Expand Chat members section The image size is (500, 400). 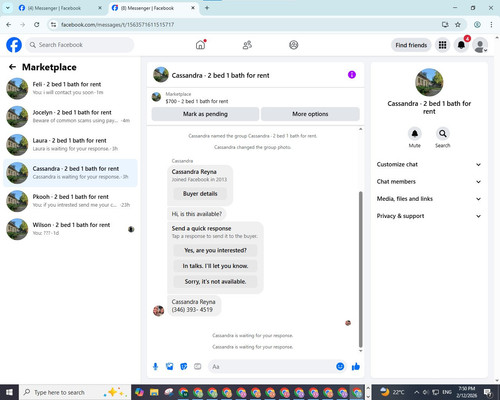coord(429,182)
